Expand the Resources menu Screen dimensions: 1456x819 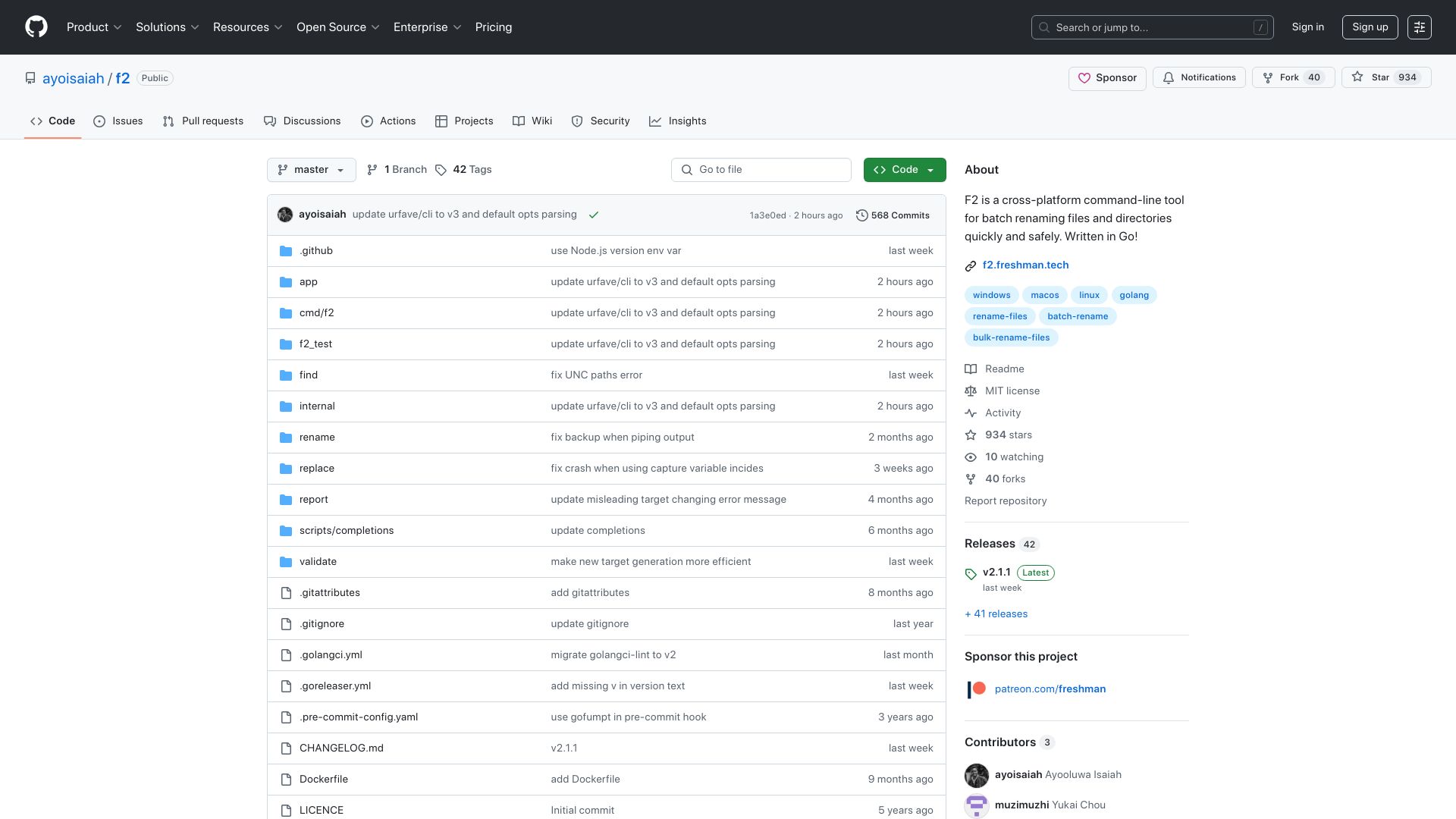click(248, 27)
